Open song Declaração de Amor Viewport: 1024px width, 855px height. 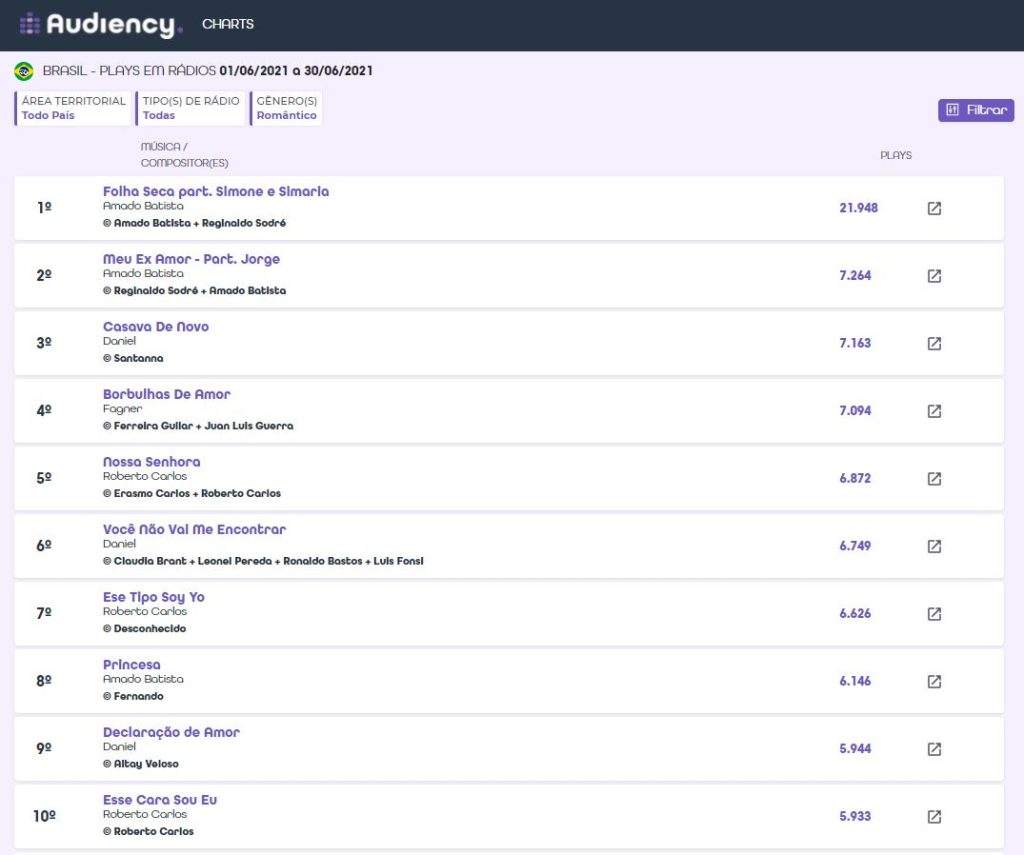(171, 732)
